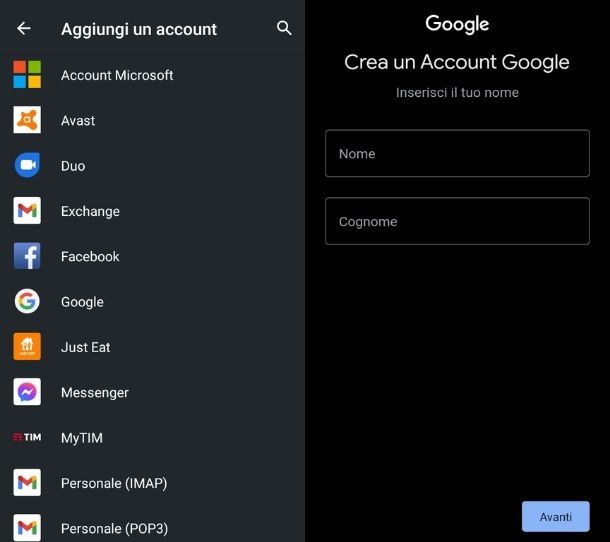Choose Personale (IMAP) account type

click(114, 483)
